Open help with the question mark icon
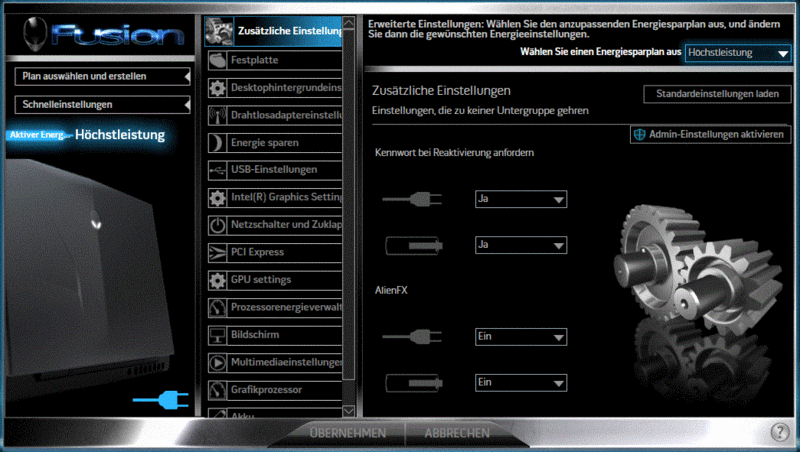This screenshot has height=452, width=800. pos(780,432)
